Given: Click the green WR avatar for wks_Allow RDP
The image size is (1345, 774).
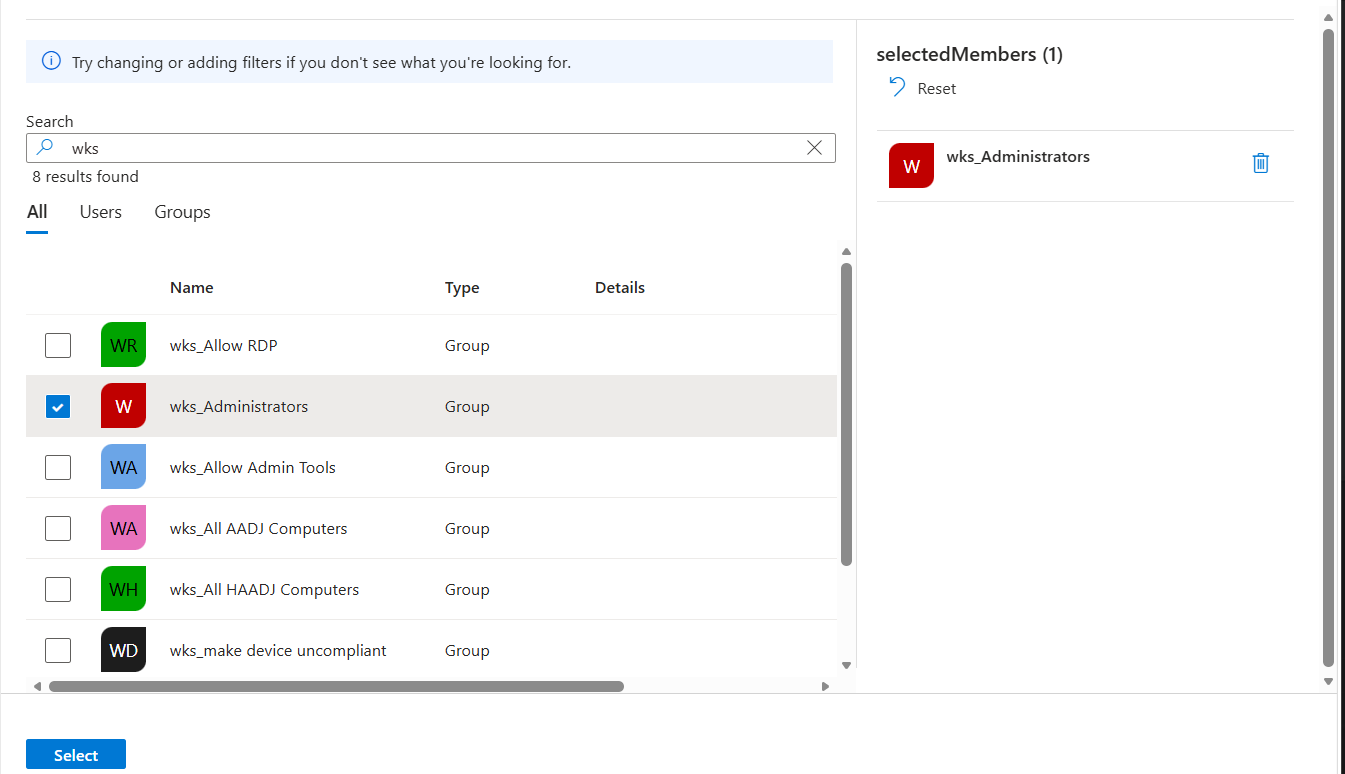Looking at the screenshot, I should (x=123, y=345).
